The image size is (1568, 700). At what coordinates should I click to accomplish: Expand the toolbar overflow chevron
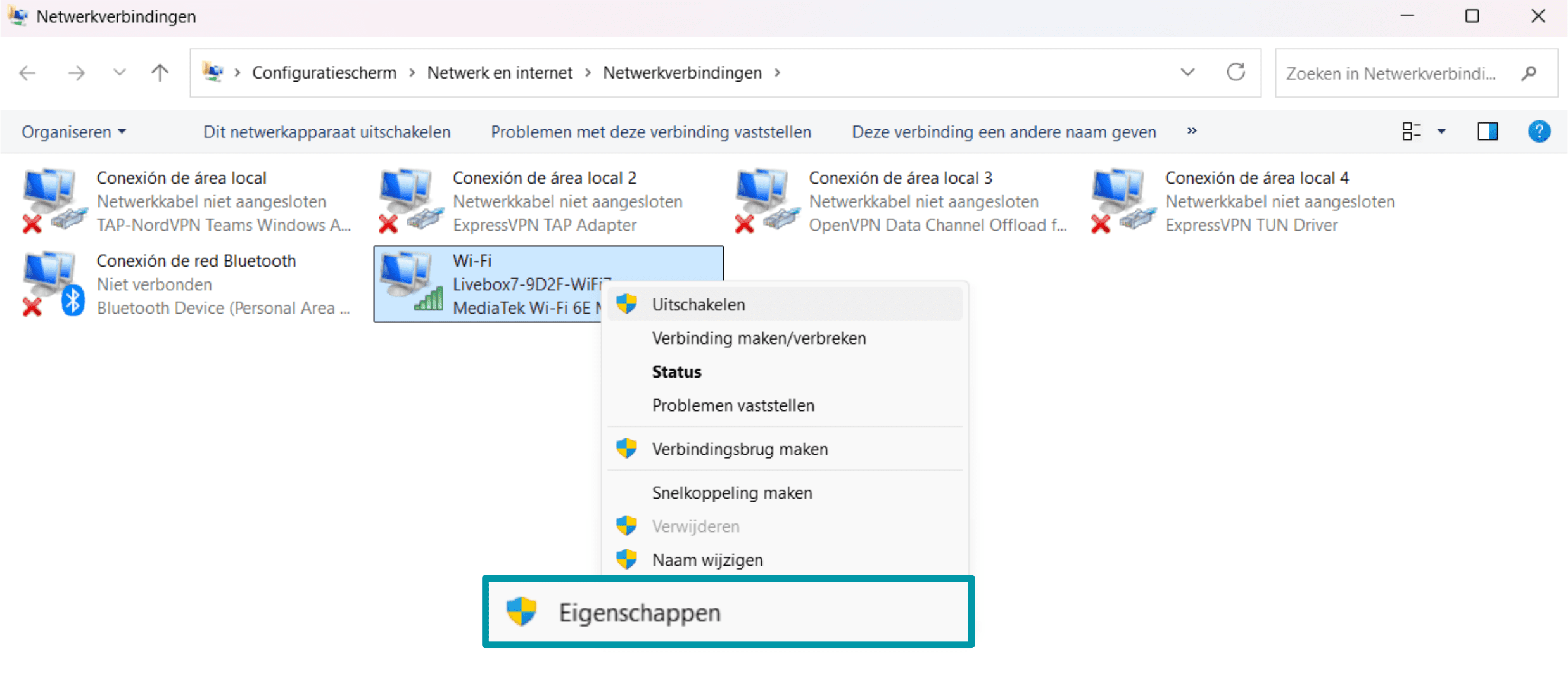pos(1191,132)
